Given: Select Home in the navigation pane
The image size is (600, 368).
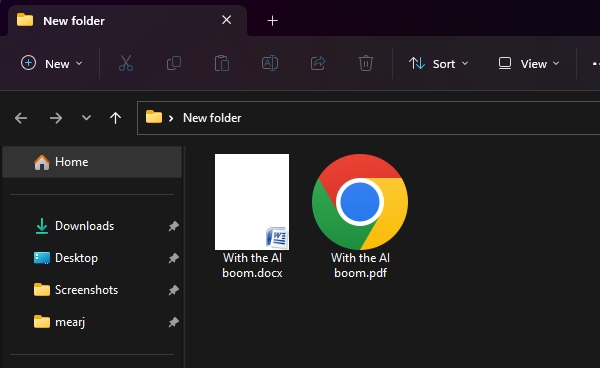Looking at the screenshot, I should click(x=92, y=162).
